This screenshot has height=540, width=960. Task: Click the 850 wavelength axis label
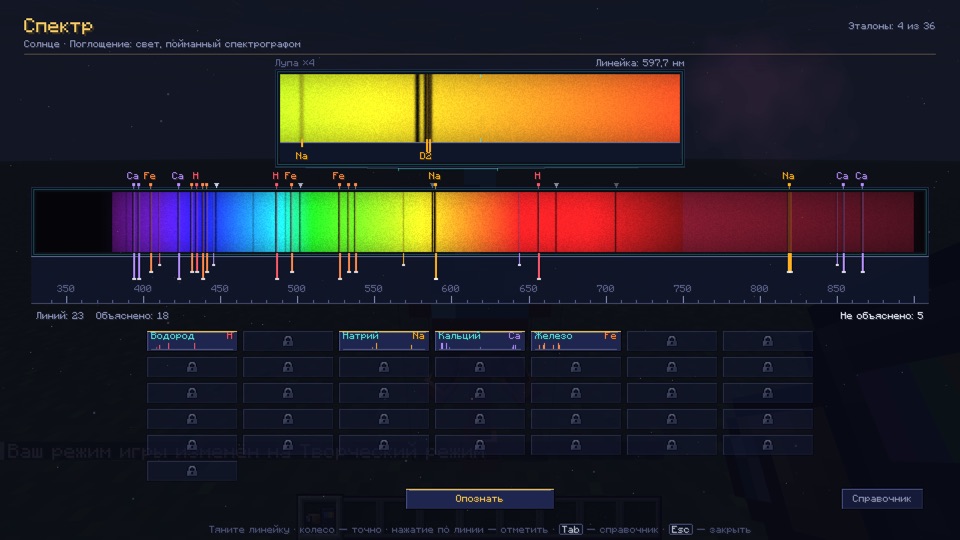point(836,288)
